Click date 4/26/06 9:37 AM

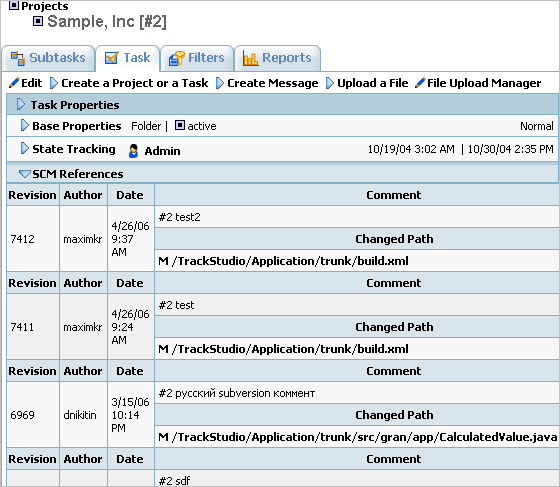click(130, 239)
